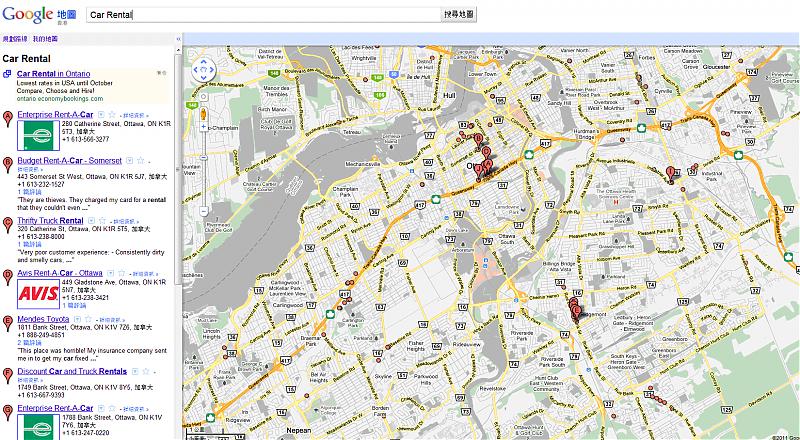Image resolution: width=800 pixels, height=440 pixels.
Task: Open Enterprise Rent-A-Car on Catherine Street link
Action: [55, 115]
